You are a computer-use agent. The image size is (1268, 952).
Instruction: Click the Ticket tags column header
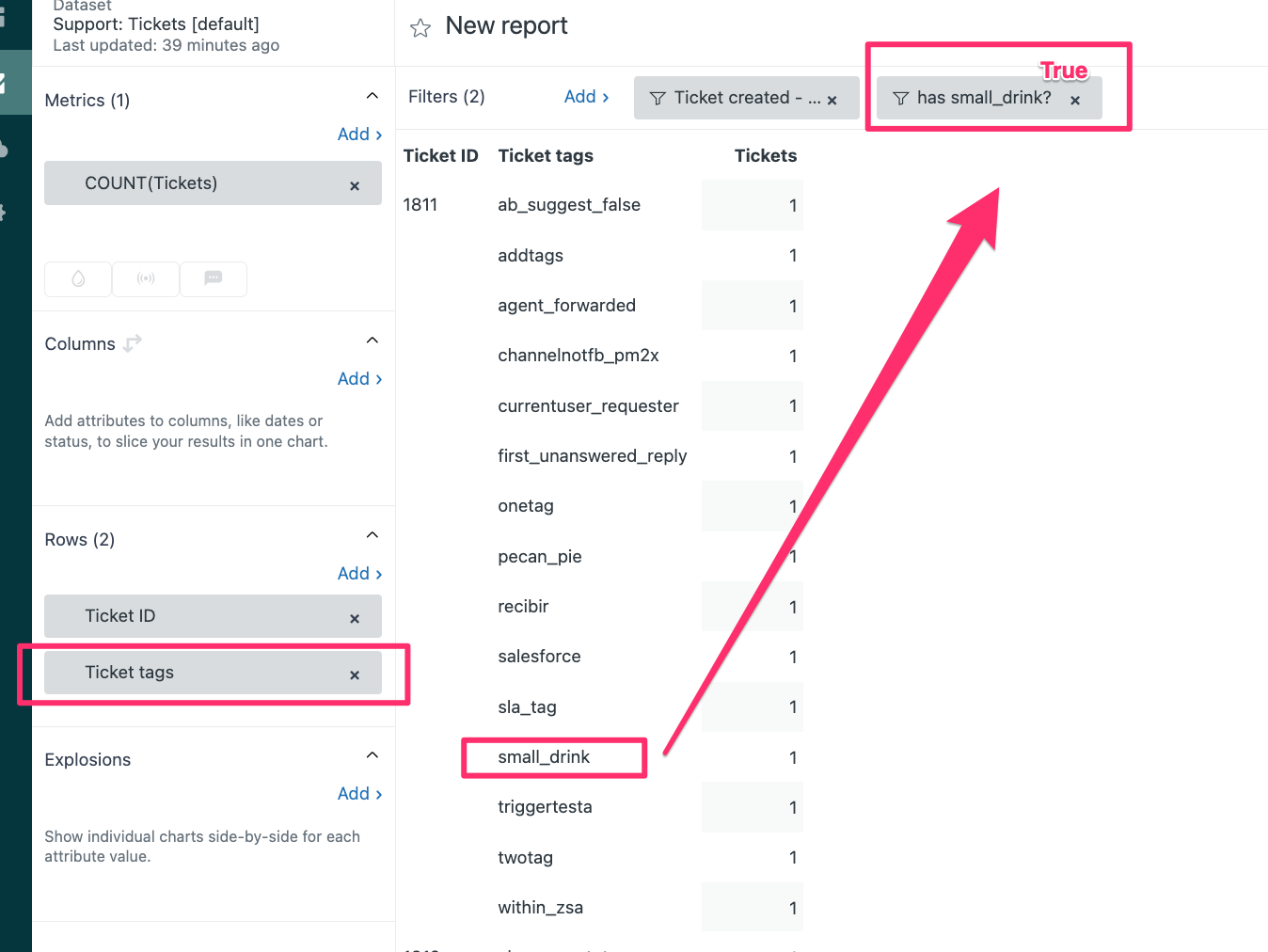click(x=546, y=156)
